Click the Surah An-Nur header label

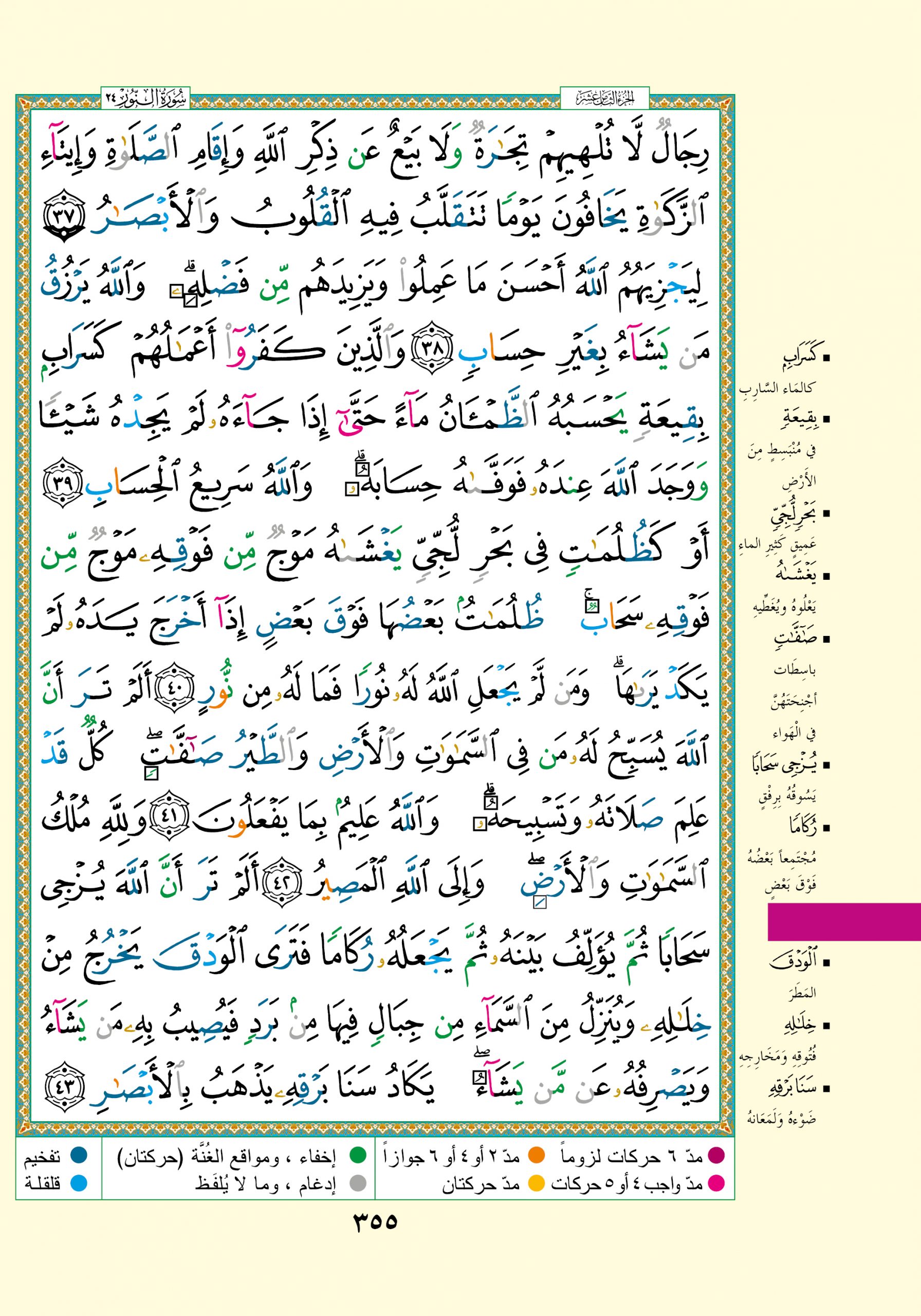[145, 99]
